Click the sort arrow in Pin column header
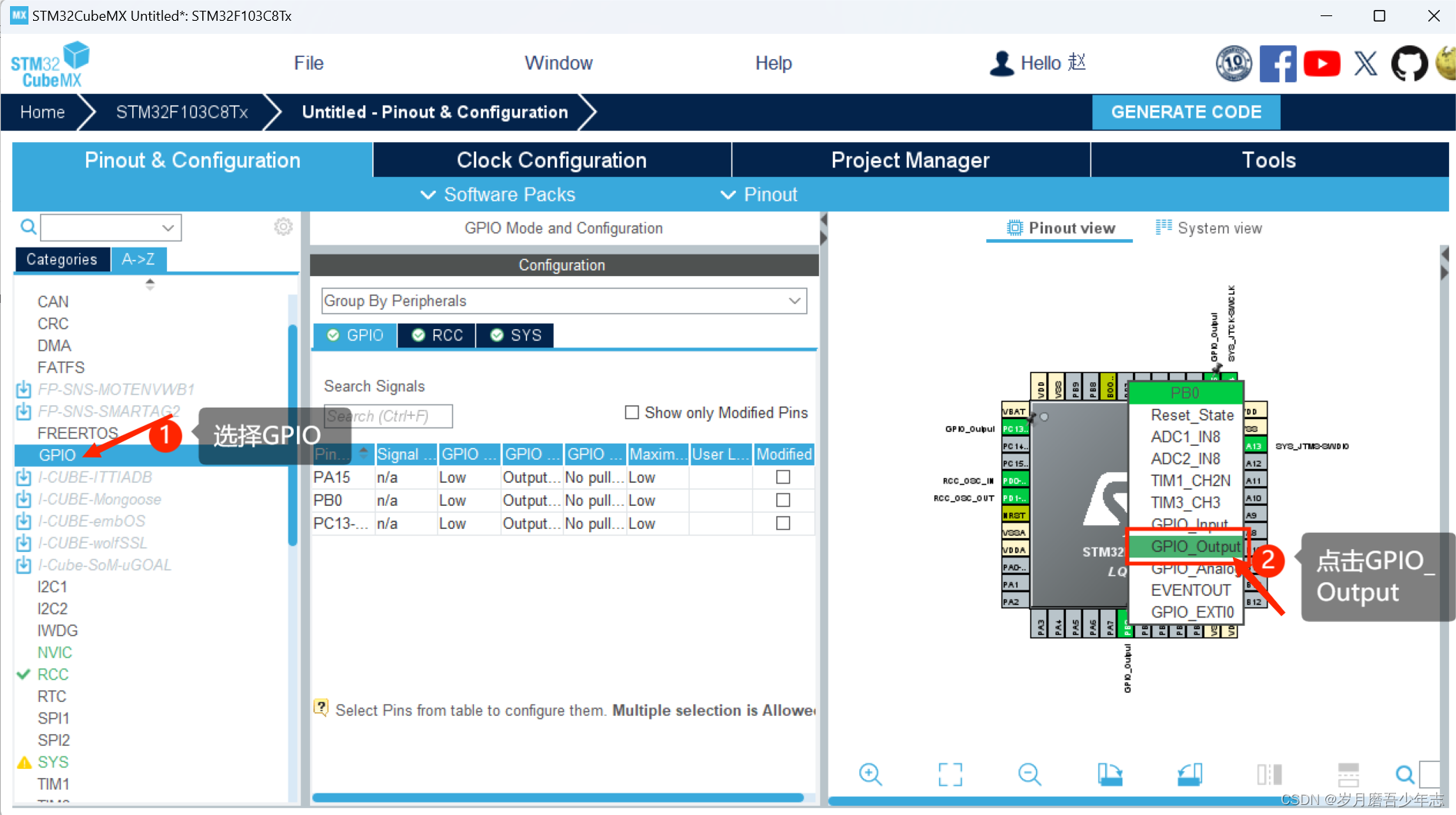This screenshot has height=815, width=1456. [364, 453]
